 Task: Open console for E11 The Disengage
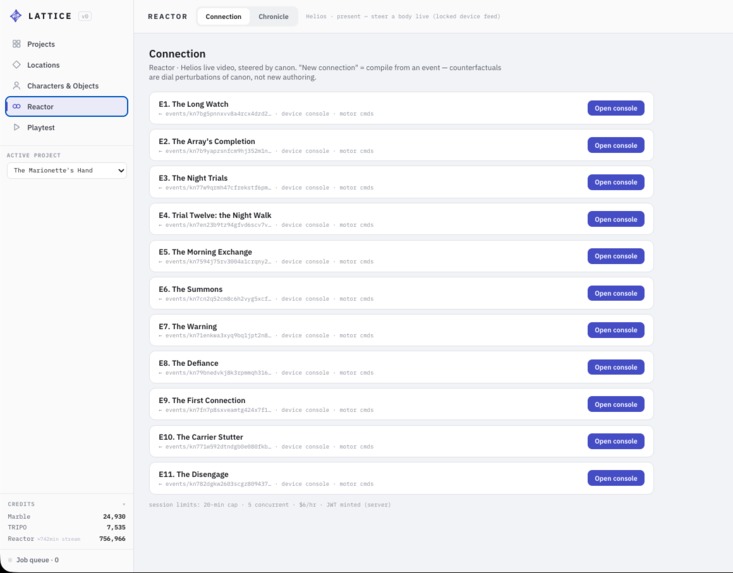(x=616, y=478)
